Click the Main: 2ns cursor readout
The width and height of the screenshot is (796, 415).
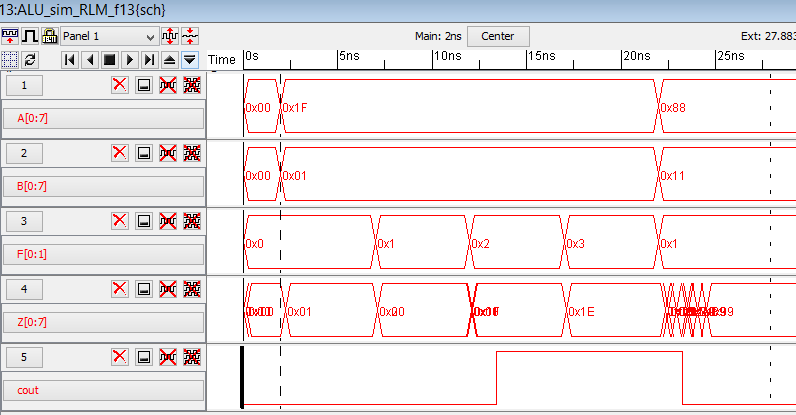tap(438, 36)
